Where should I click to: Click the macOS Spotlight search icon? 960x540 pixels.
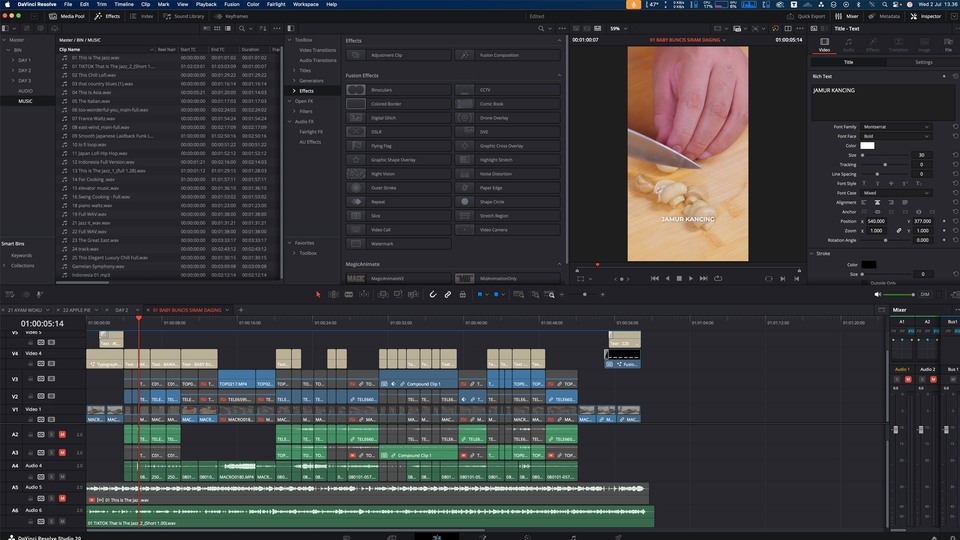(886, 4)
